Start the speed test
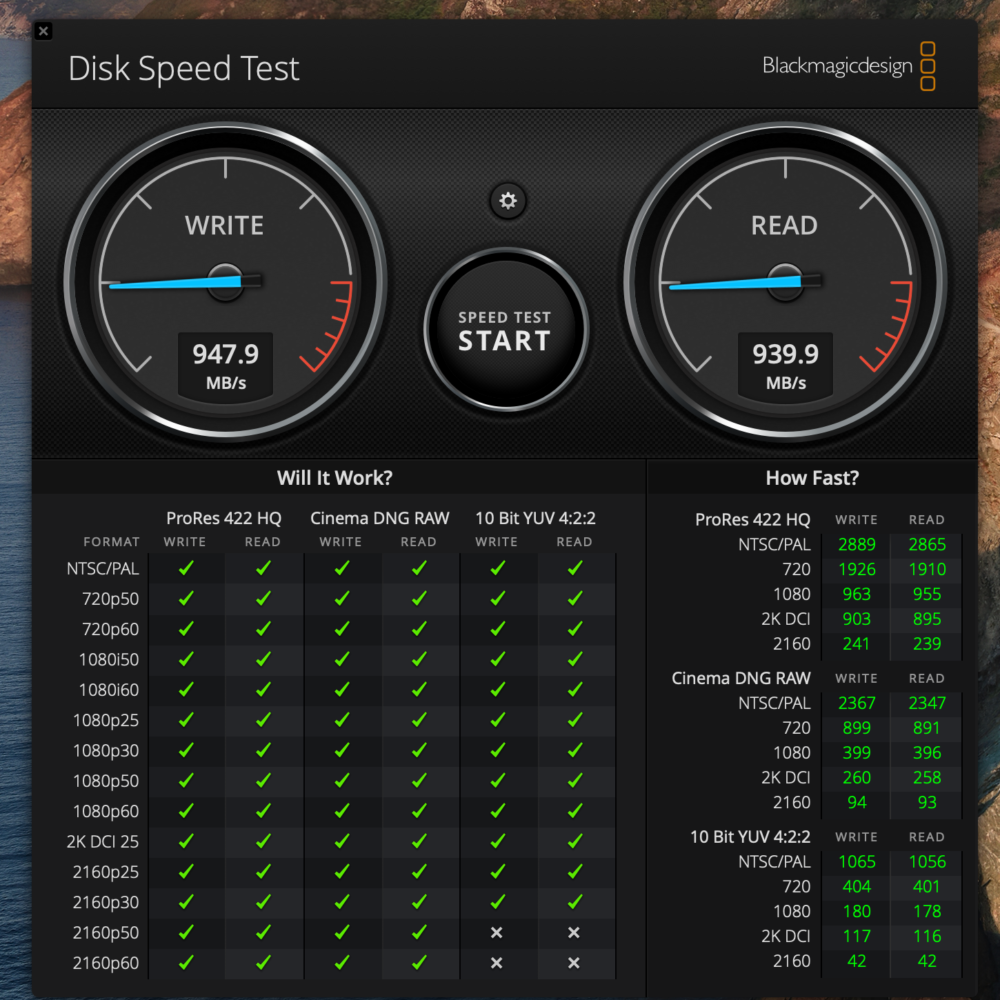Screen dimensions: 1000x1000 coord(506,330)
